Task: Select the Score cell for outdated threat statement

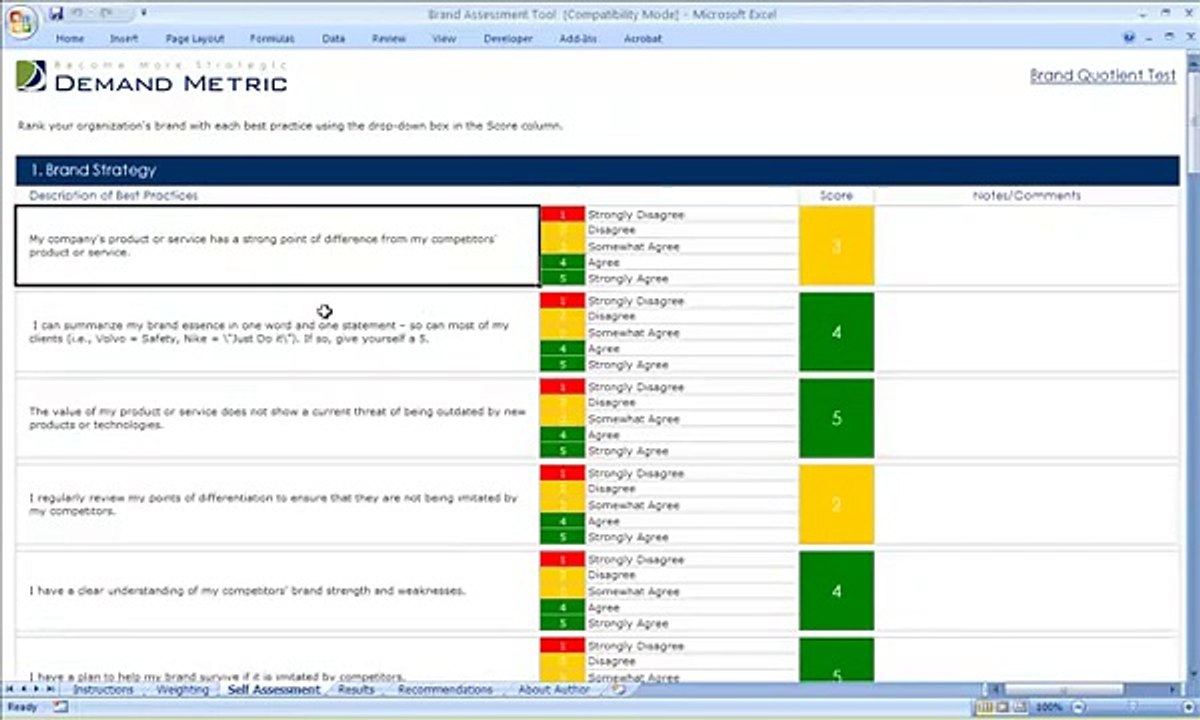Action: coord(837,418)
